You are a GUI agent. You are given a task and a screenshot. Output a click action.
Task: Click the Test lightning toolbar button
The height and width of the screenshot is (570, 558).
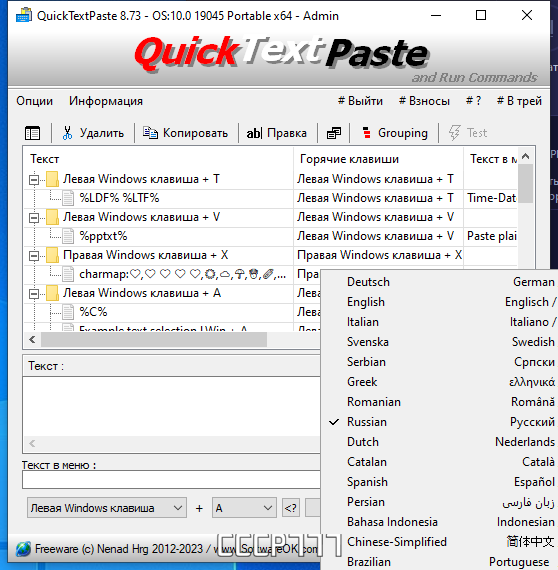tap(467, 133)
